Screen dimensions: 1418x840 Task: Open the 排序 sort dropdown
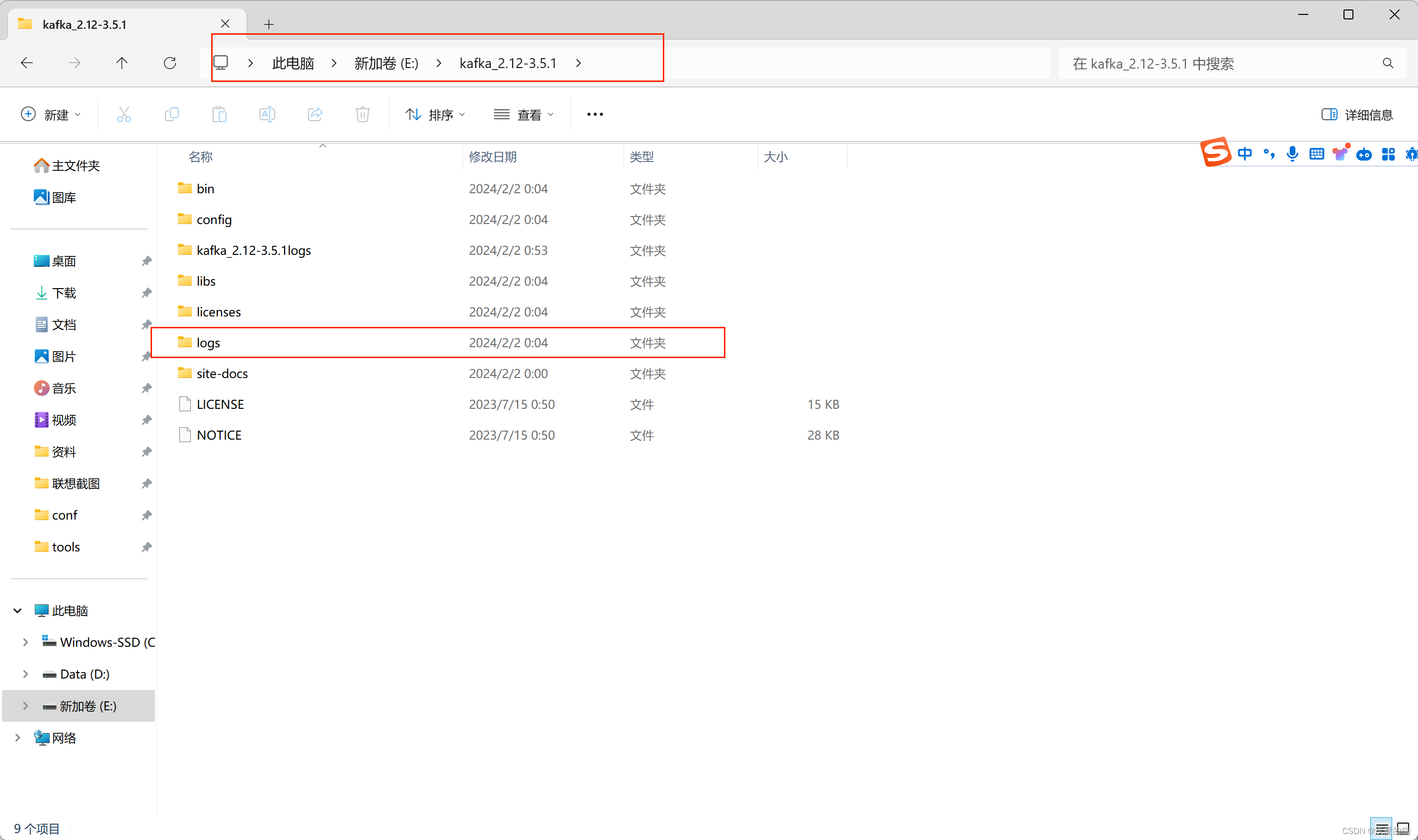[x=435, y=115]
